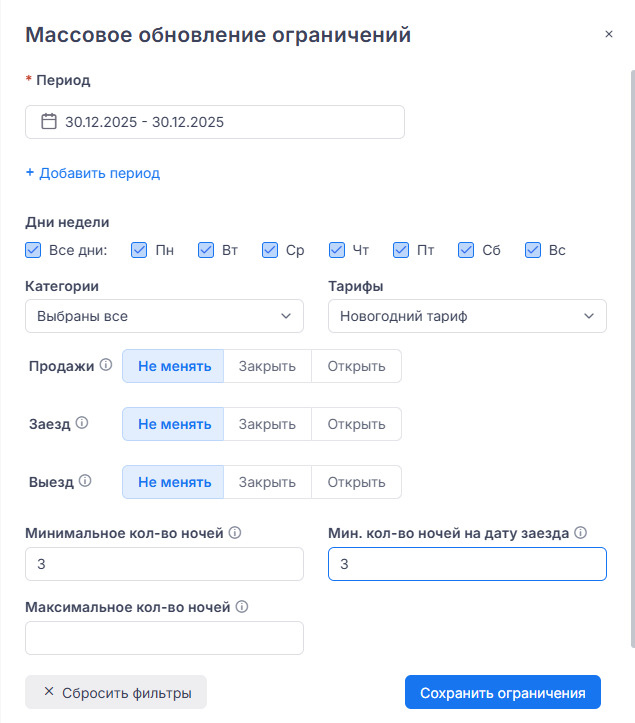The height and width of the screenshot is (723, 635).
Task: Click info icon next to Продажи
Action: pos(105,366)
